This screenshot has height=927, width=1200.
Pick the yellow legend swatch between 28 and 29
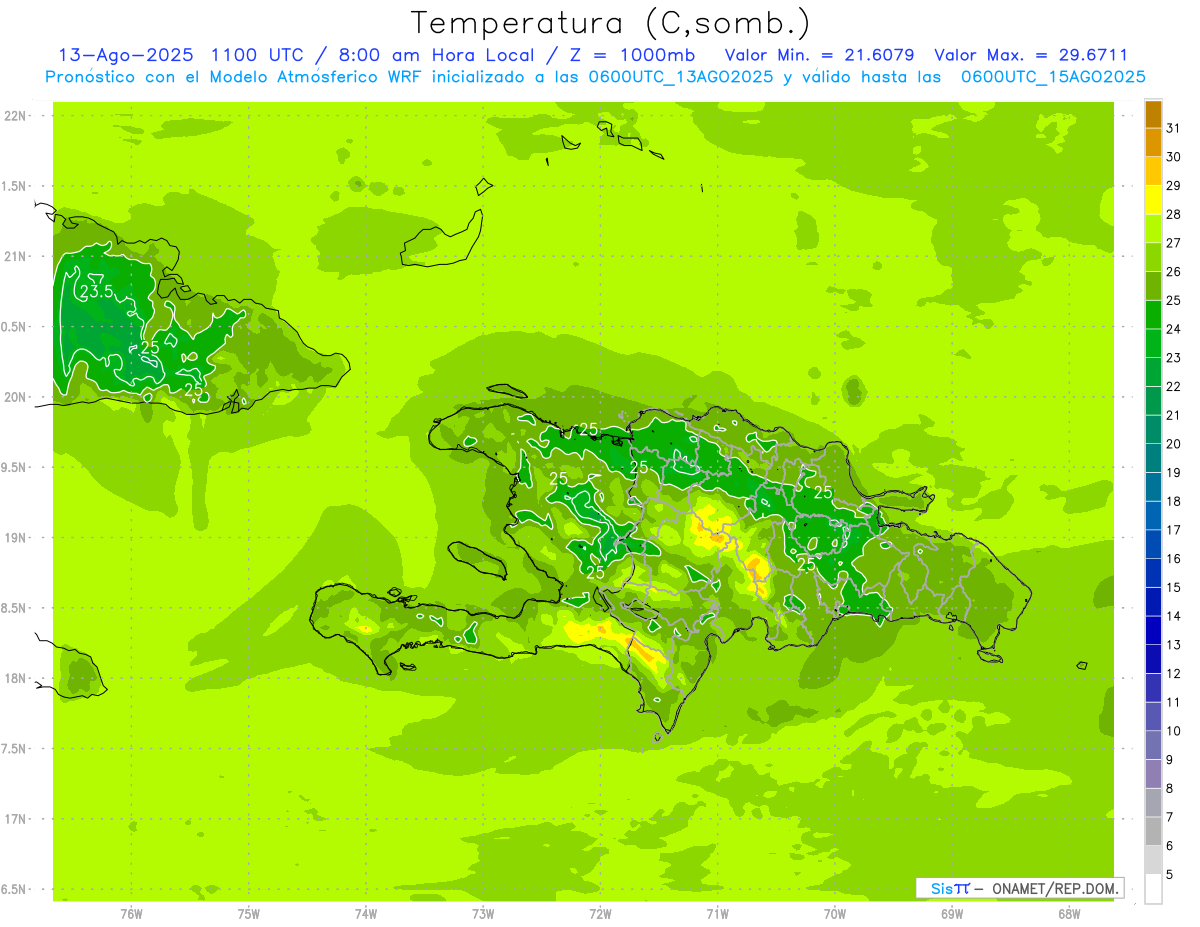click(1153, 200)
